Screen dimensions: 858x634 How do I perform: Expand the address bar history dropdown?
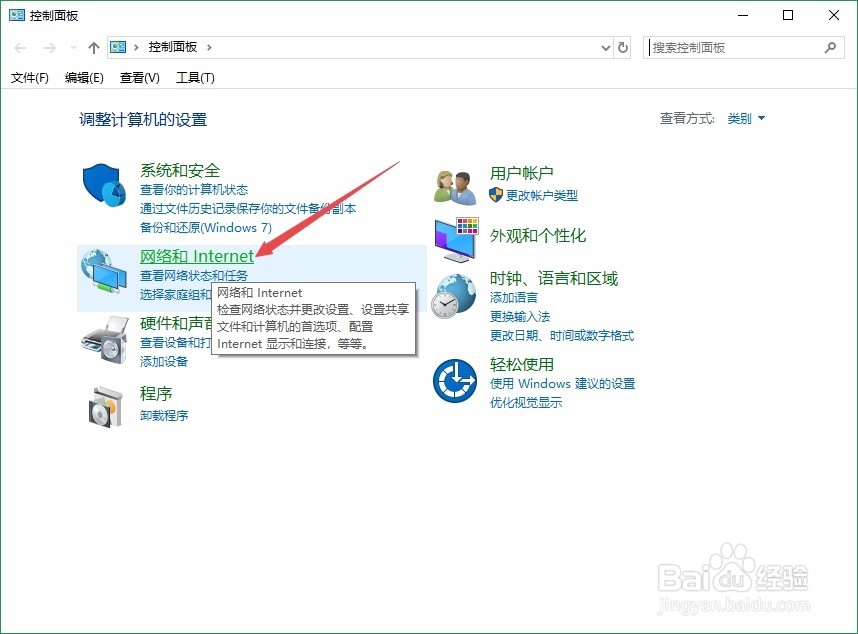coord(604,47)
